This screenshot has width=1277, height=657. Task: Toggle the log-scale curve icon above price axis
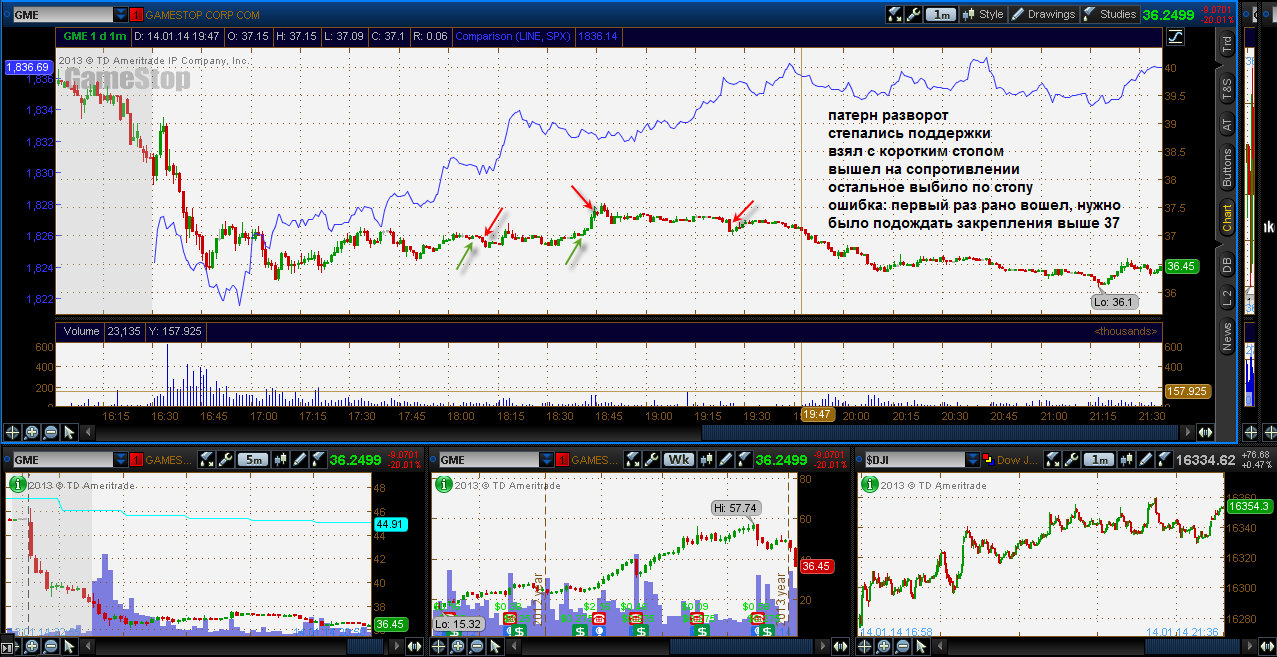[1176, 36]
